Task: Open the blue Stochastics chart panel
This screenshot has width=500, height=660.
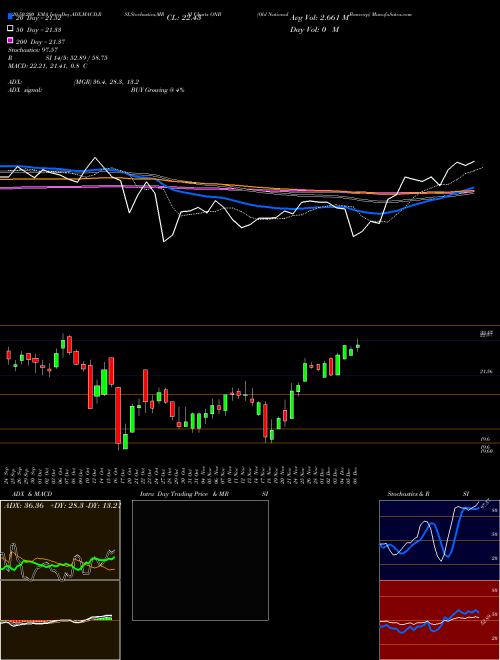Action: click(439, 540)
